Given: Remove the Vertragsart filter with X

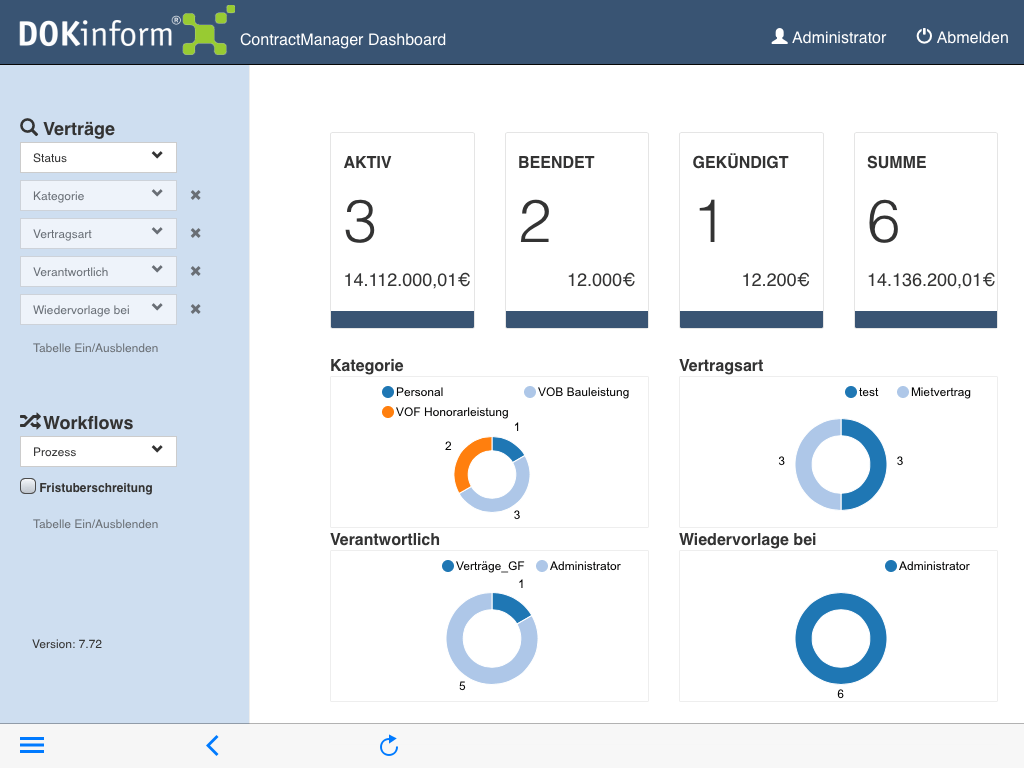Looking at the screenshot, I should point(196,233).
